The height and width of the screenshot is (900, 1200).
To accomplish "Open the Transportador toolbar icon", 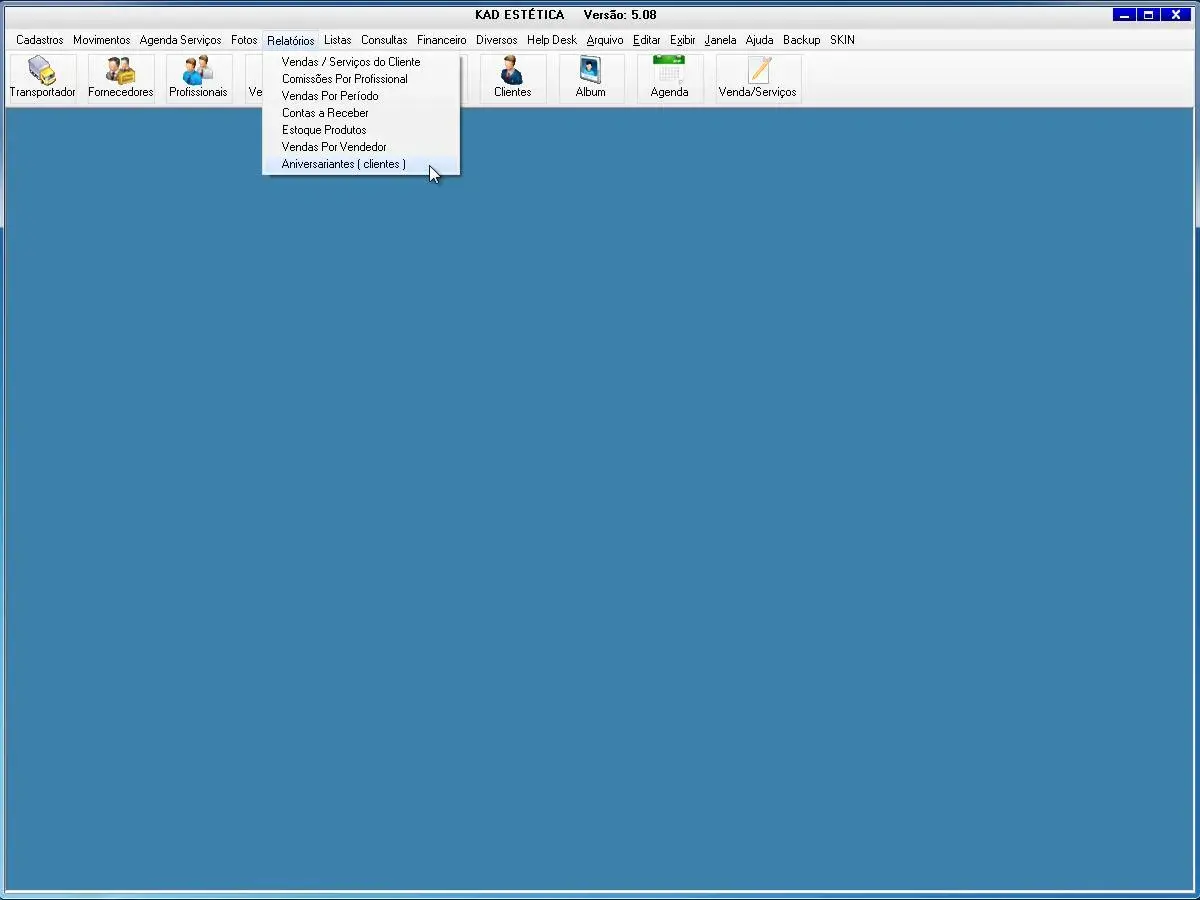I will click(x=42, y=78).
